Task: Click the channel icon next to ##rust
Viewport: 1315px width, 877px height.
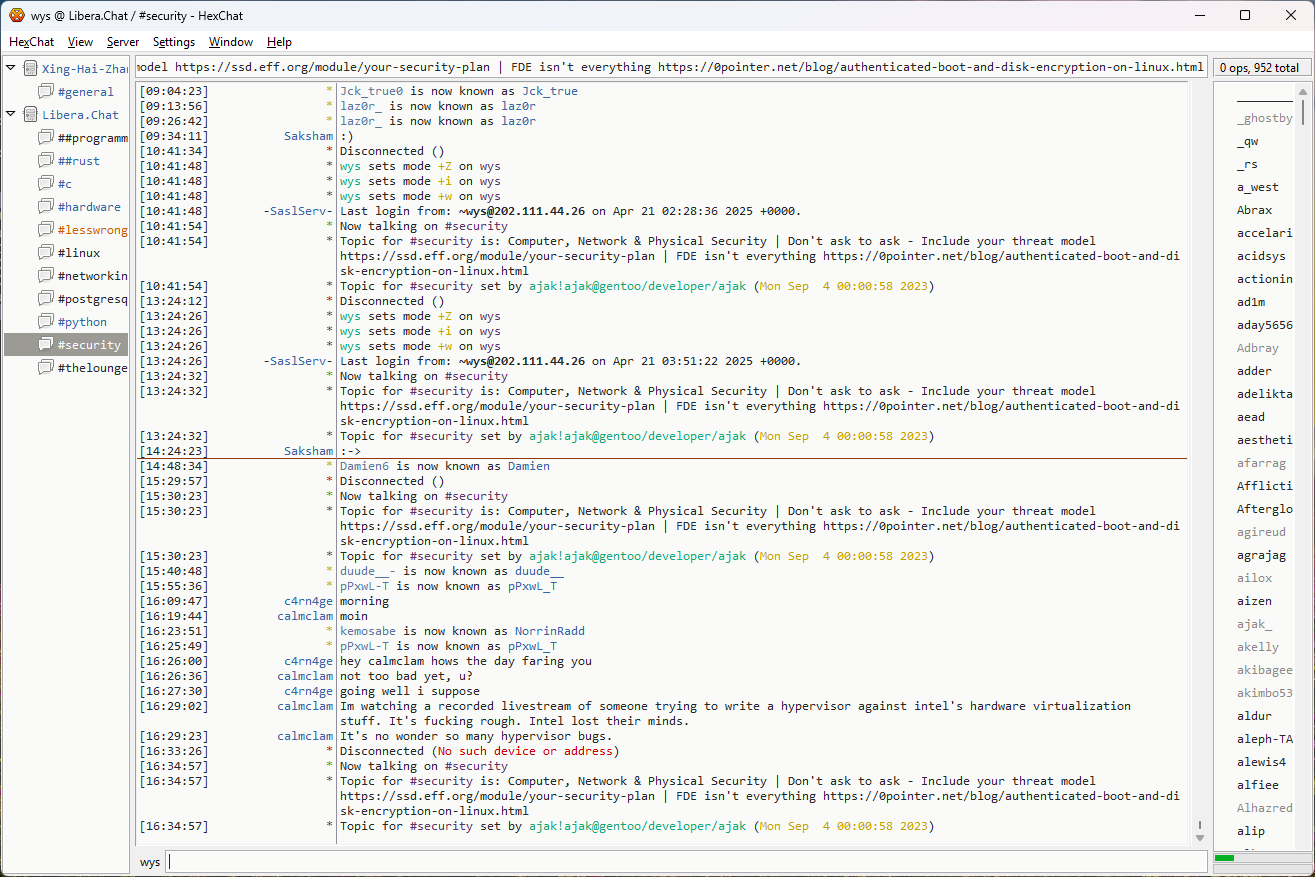Action: 46,161
